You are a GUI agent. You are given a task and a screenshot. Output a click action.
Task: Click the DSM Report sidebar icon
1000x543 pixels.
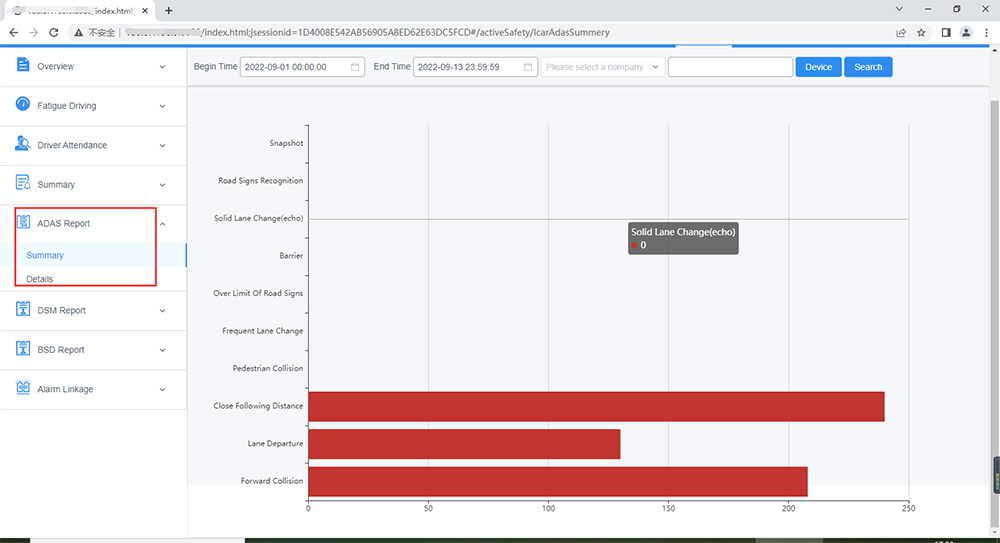tap(23, 309)
